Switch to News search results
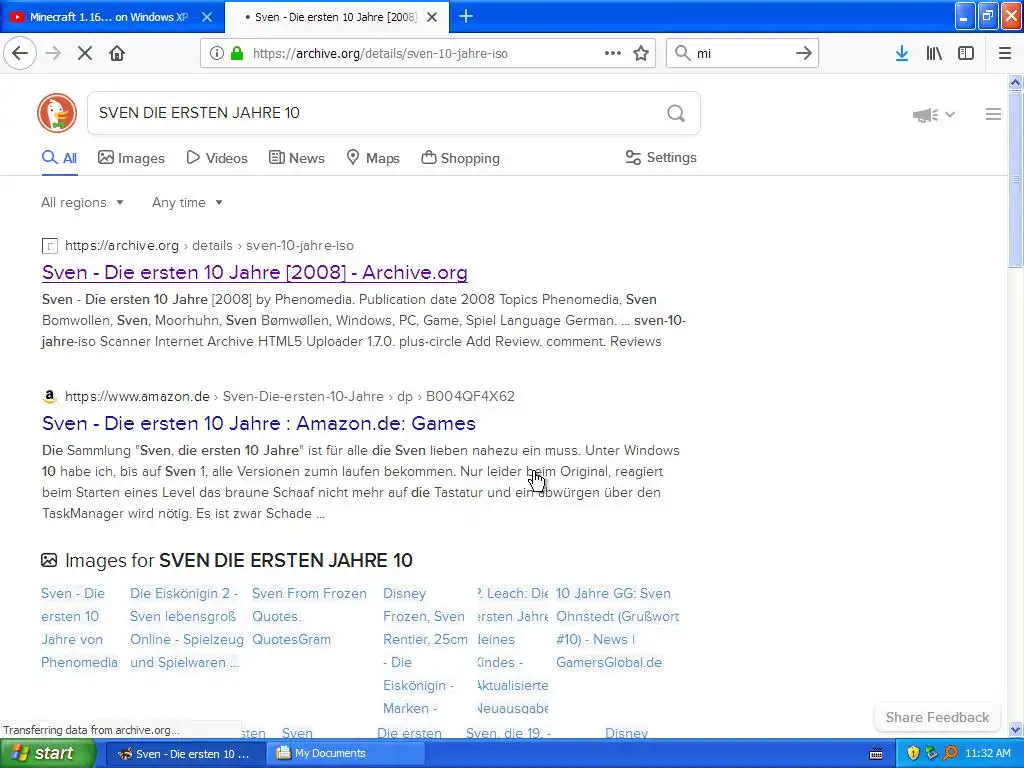 point(296,158)
